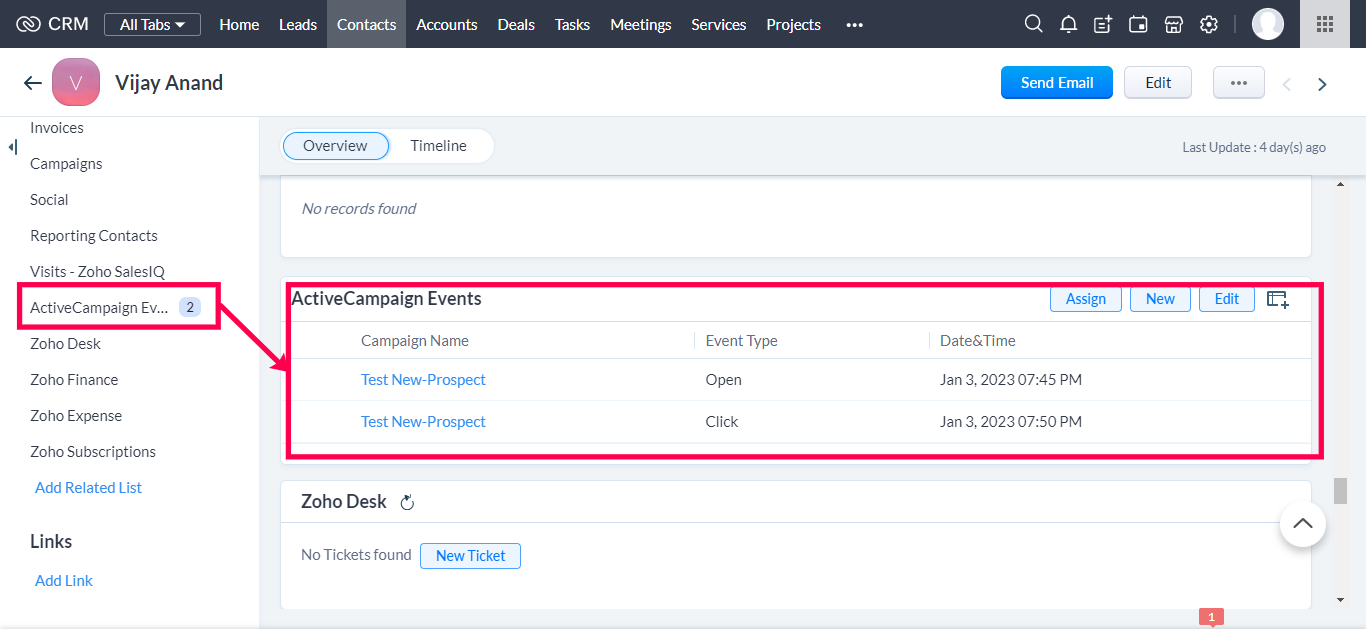Viewport: 1366px width, 629px height.
Task: Click the contact Edit button in header
Action: point(1158,83)
